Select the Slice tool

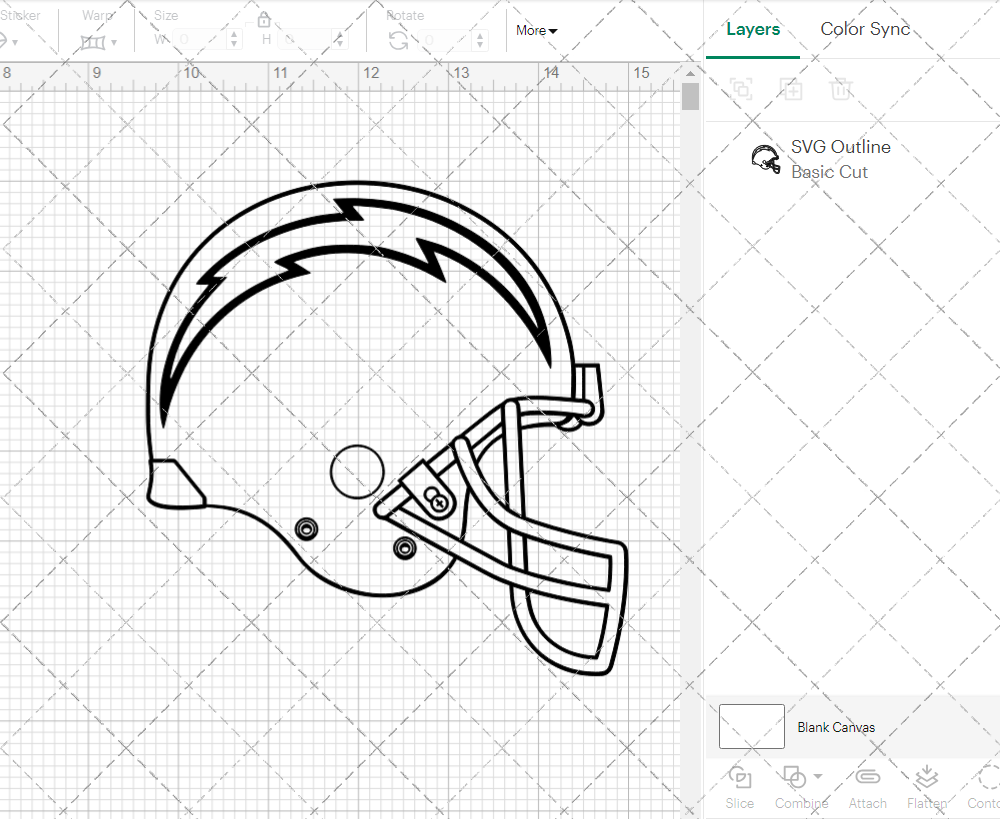739,788
